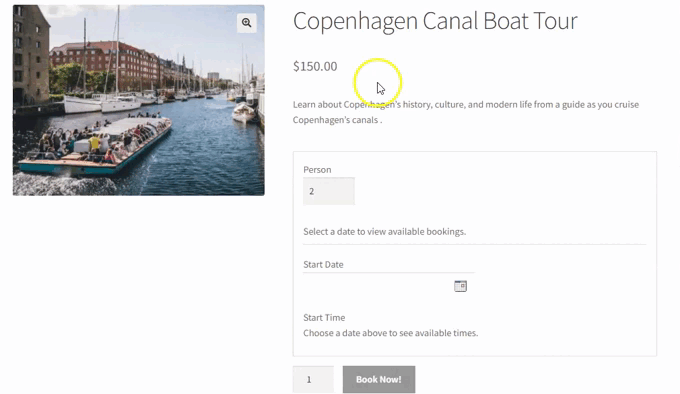Click the Start Time label
680x394 pixels.
coord(324,318)
